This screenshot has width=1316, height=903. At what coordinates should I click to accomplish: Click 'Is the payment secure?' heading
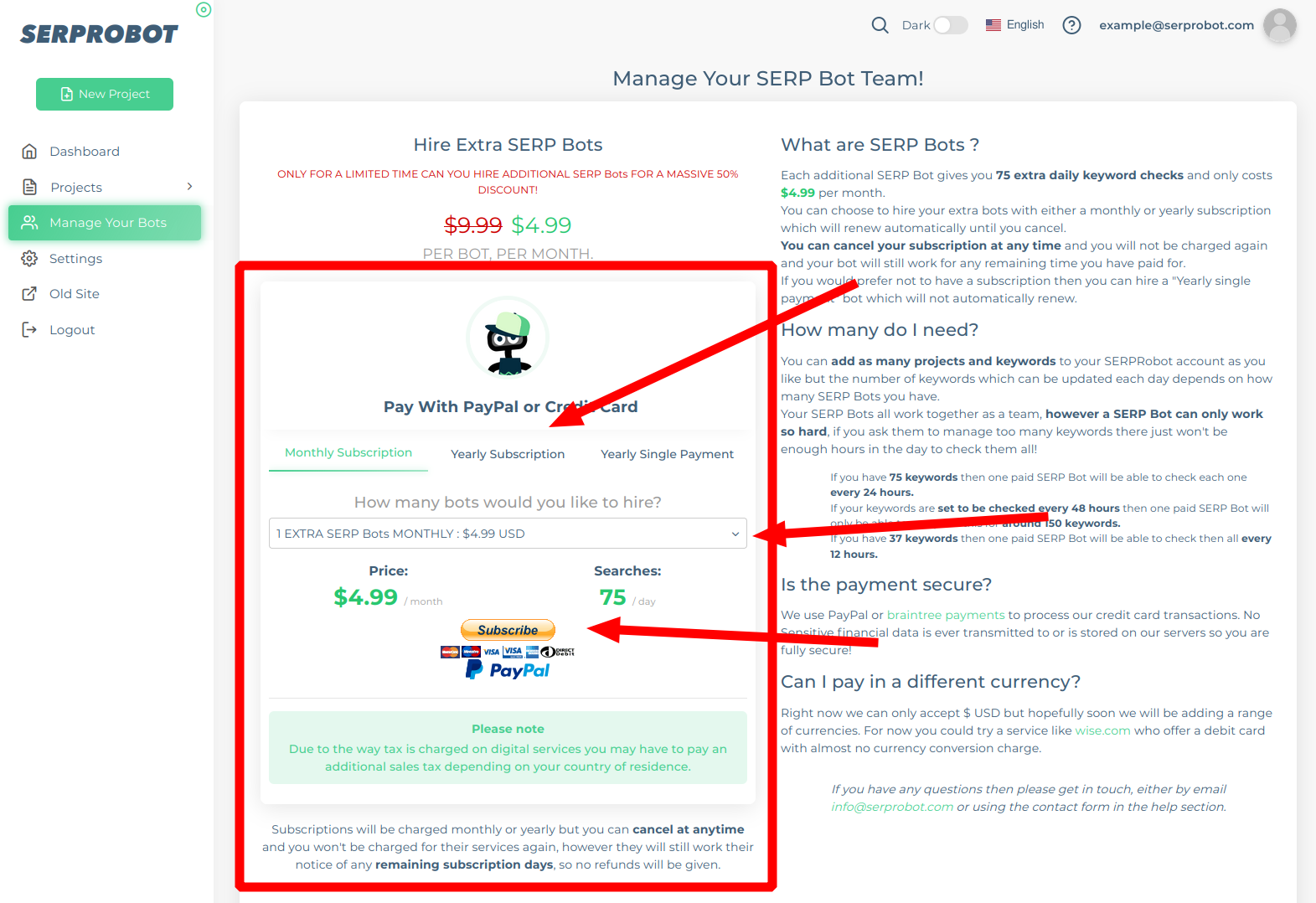pos(886,585)
